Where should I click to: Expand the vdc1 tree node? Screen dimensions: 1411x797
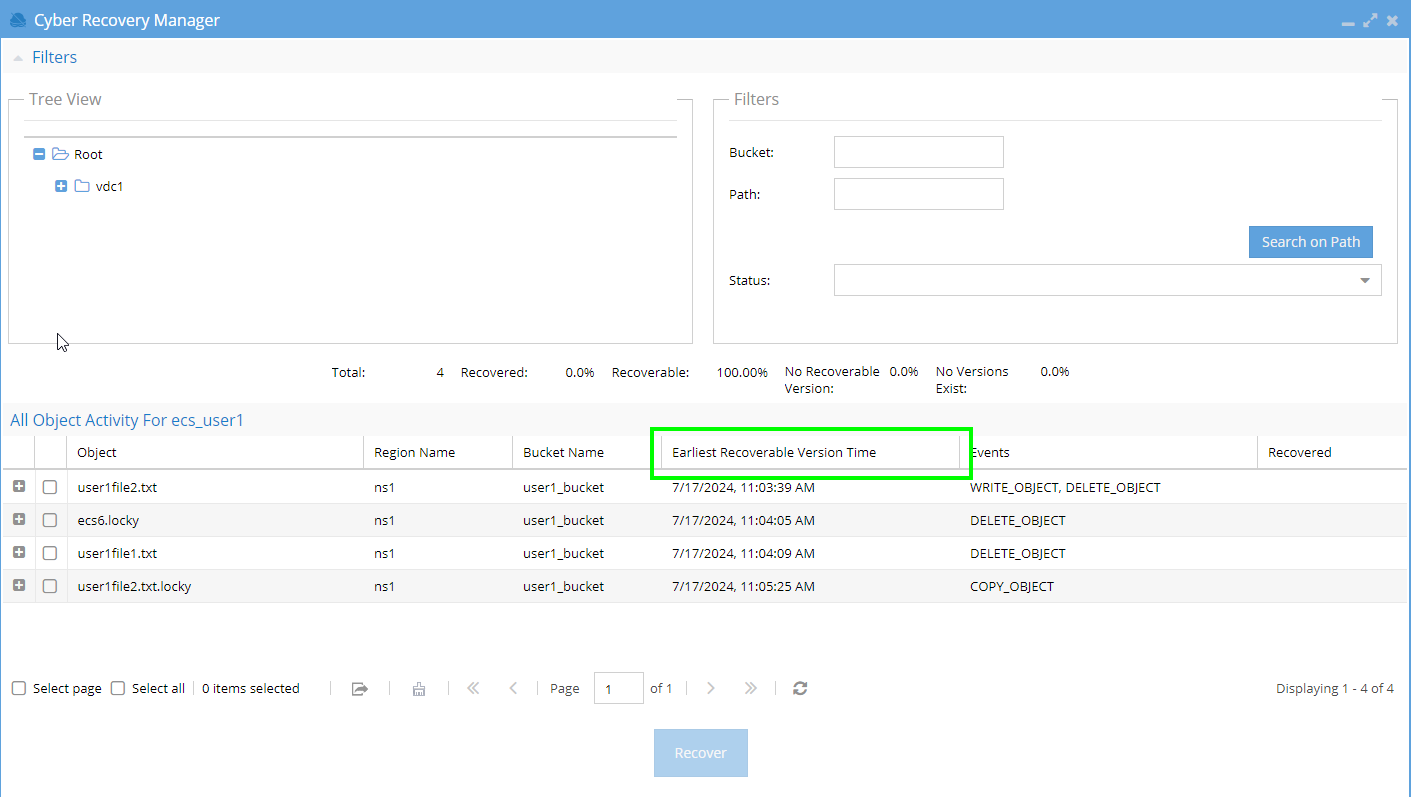tap(61, 186)
